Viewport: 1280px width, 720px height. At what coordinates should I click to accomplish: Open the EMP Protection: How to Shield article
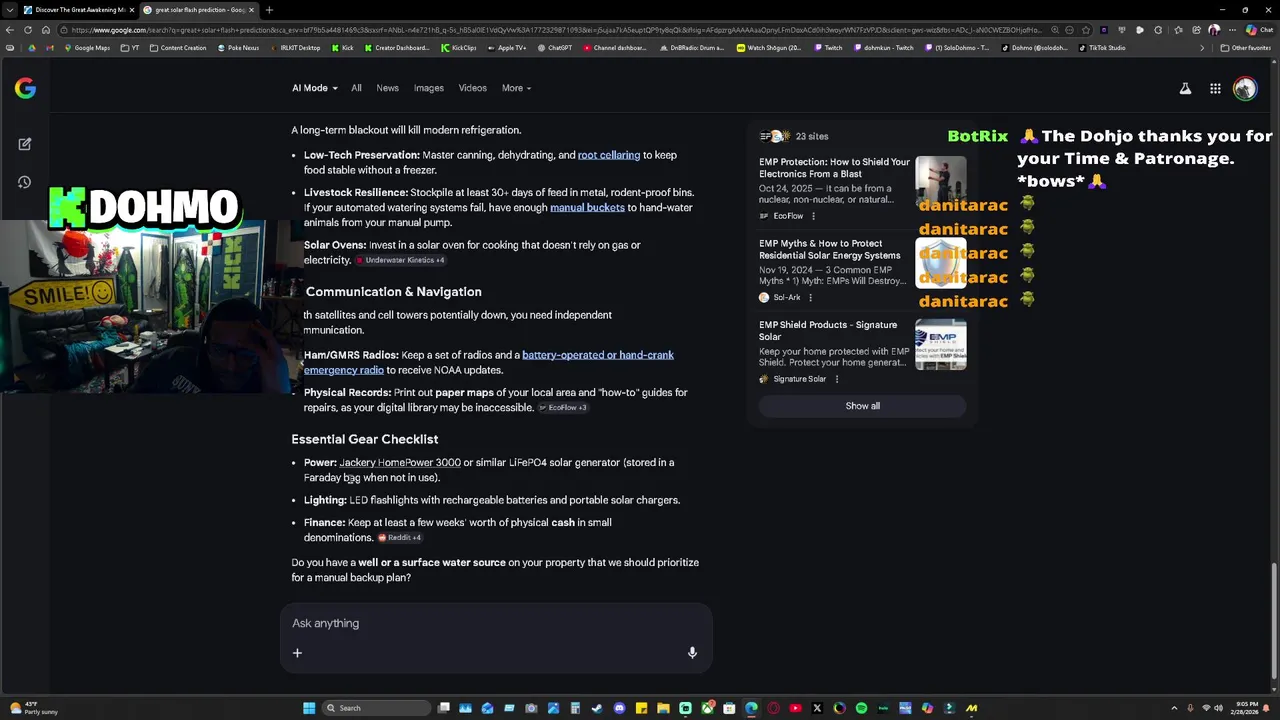click(834, 168)
